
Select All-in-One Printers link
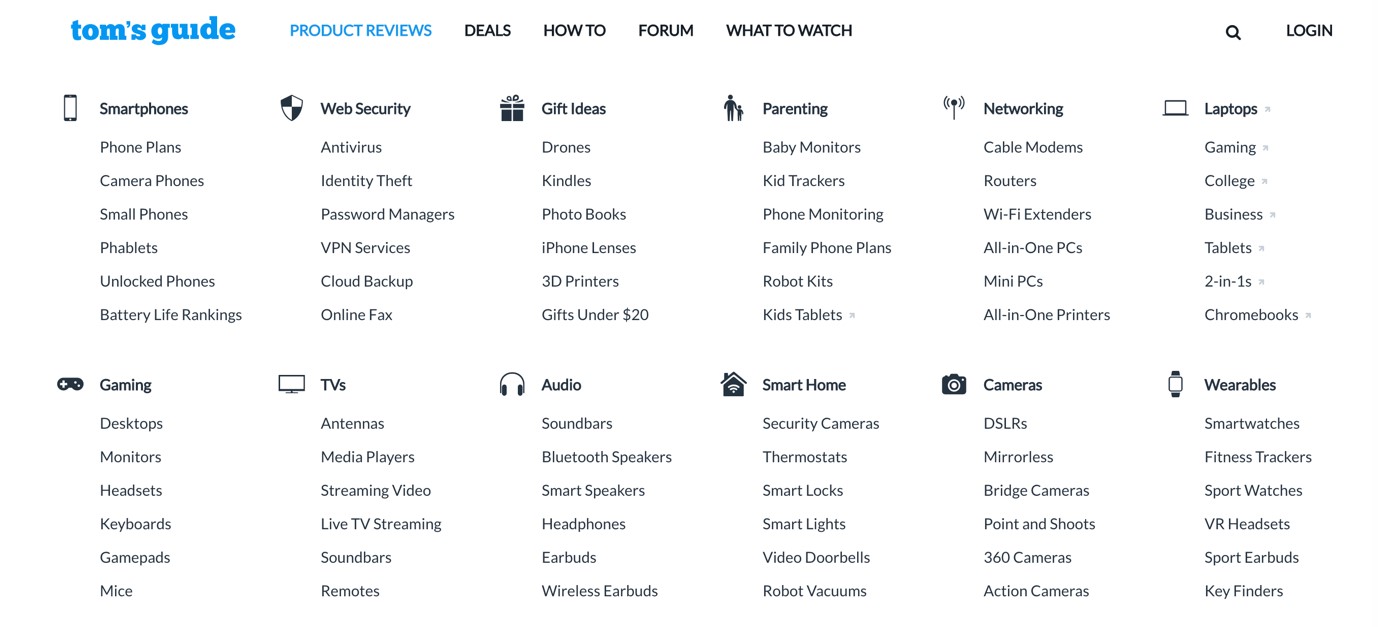click(1047, 314)
